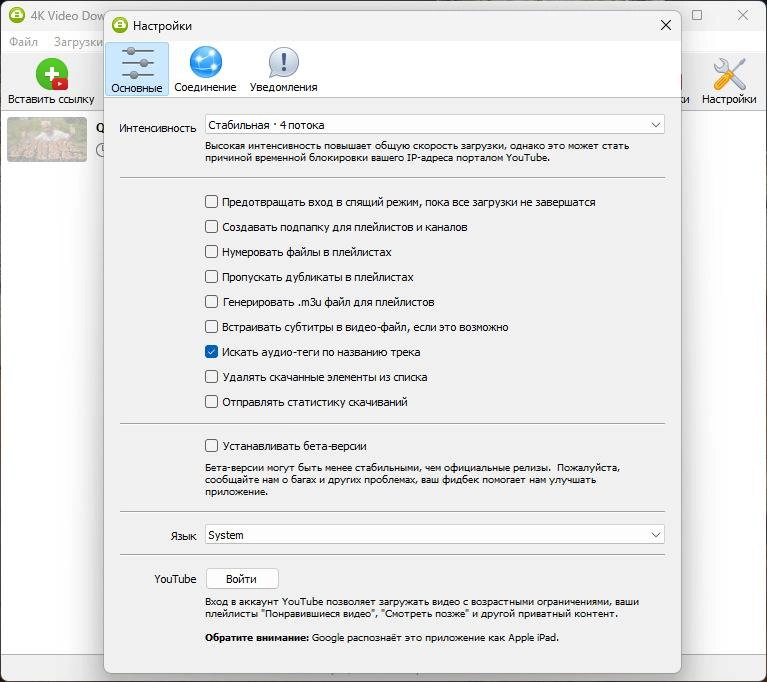Toggle Встраивать субтитры в видео-файл
Viewport: 767px width, 682px height.
coord(211,326)
